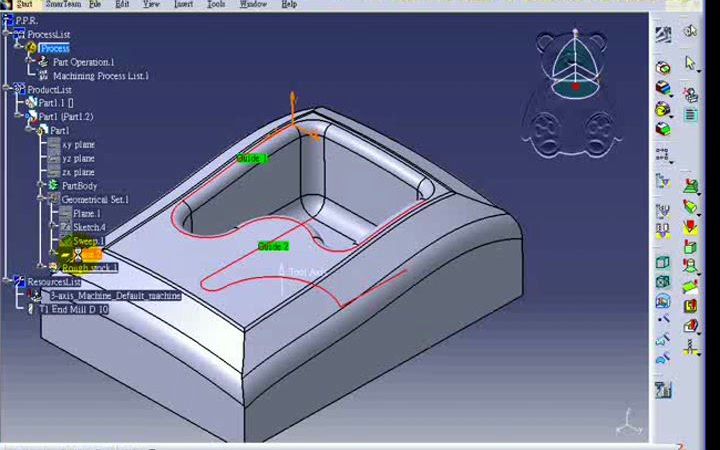This screenshot has width=720, height=450.
Task: Open the View menu
Action: click(x=151, y=4)
